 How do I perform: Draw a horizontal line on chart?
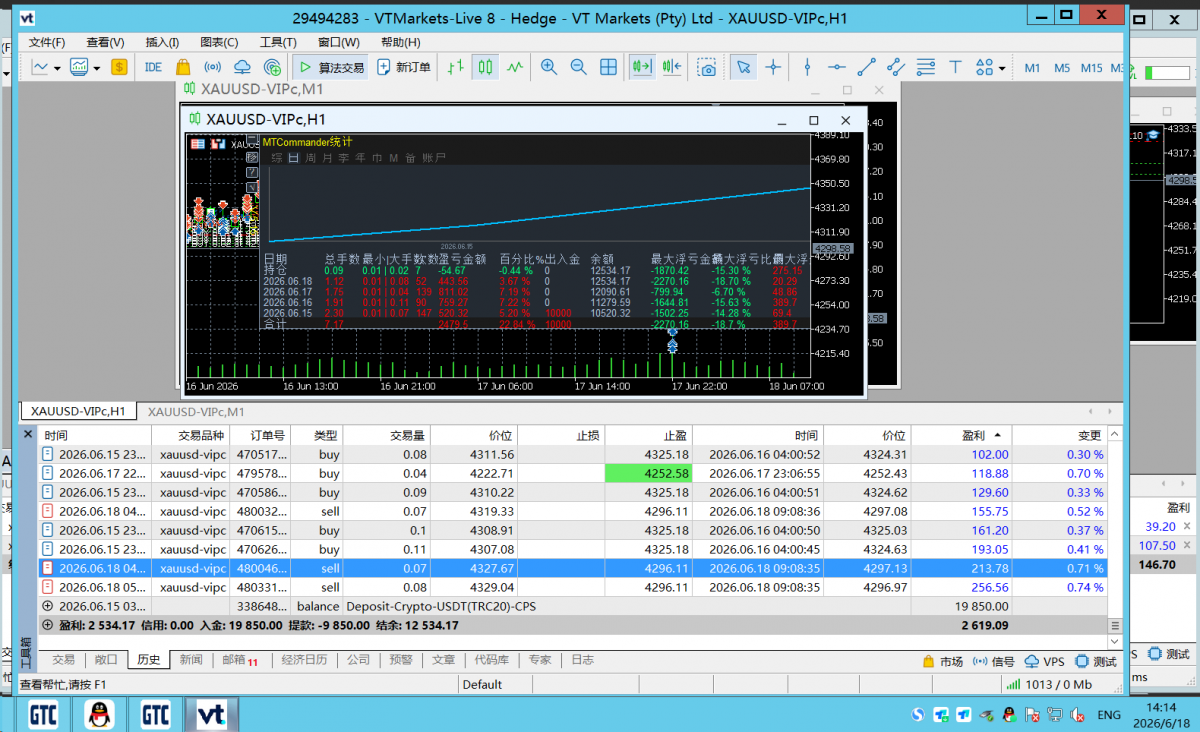(x=837, y=67)
